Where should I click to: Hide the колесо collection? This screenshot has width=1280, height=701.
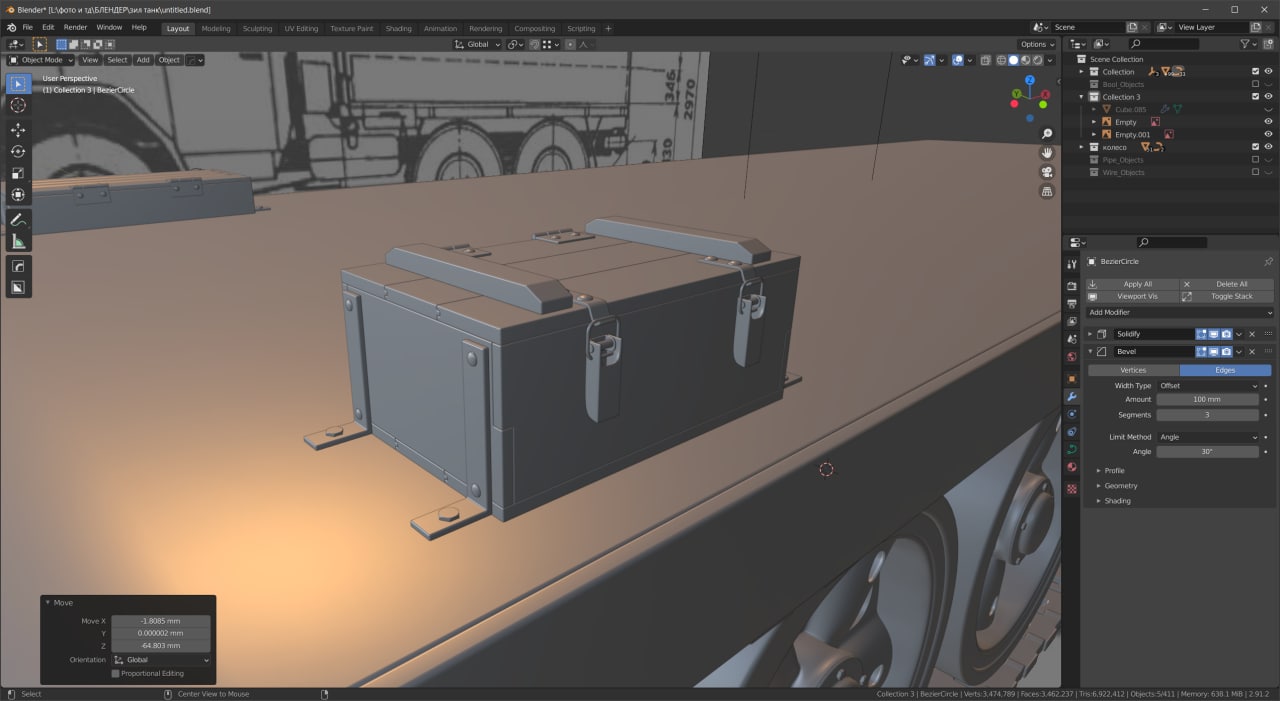coord(1268,147)
